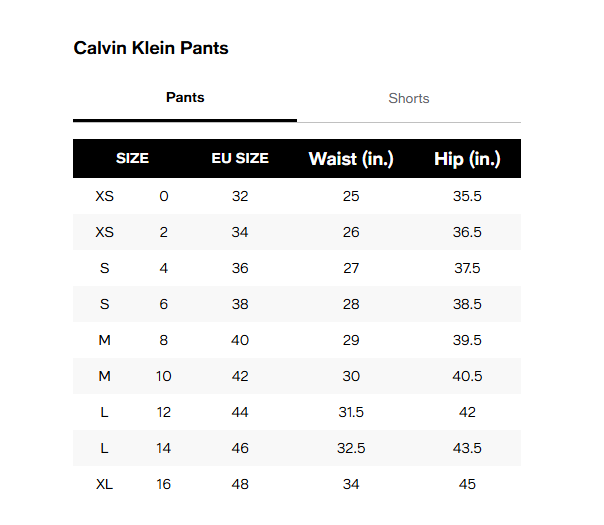
Task: Click the SIZE column header
Action: pos(132,158)
